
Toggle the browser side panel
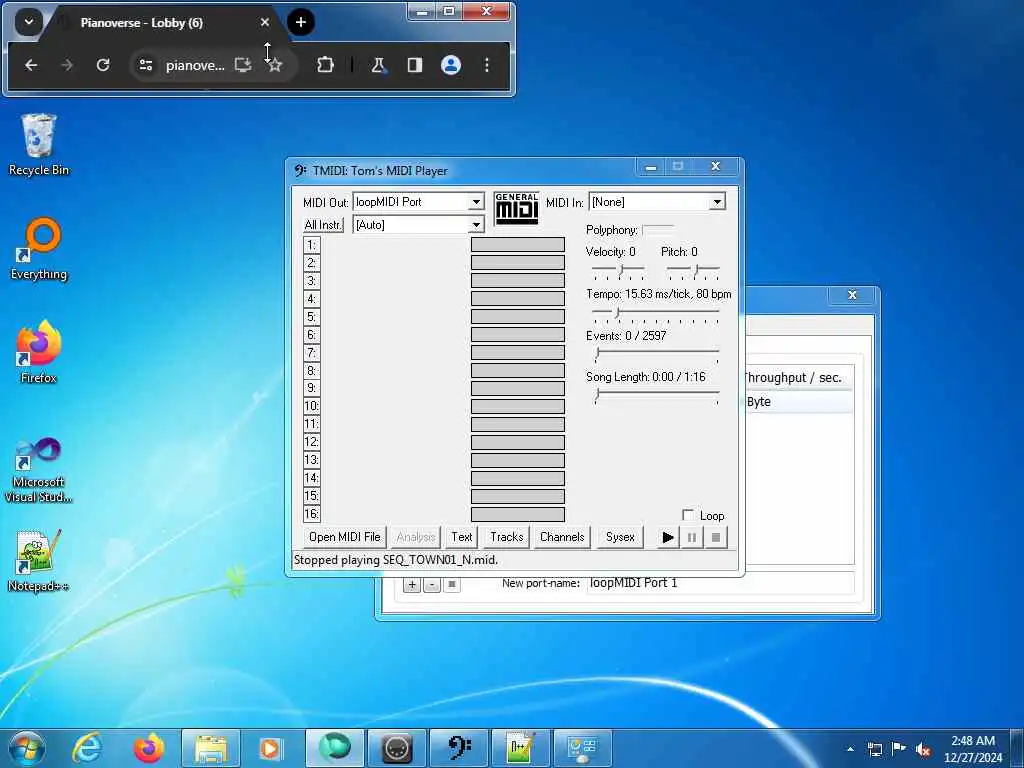coord(415,65)
